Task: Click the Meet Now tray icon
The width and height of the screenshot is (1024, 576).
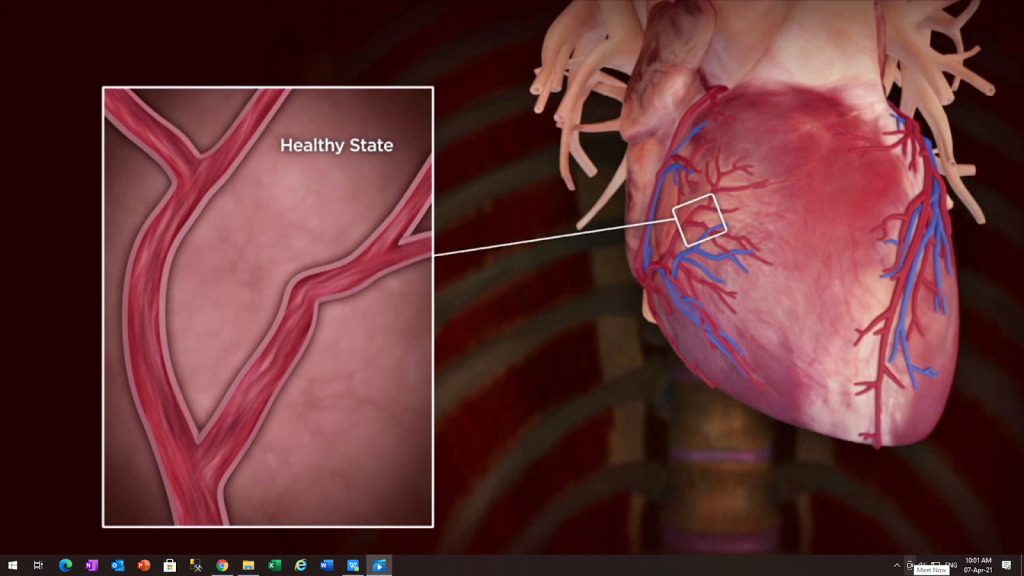Action: [x=910, y=566]
